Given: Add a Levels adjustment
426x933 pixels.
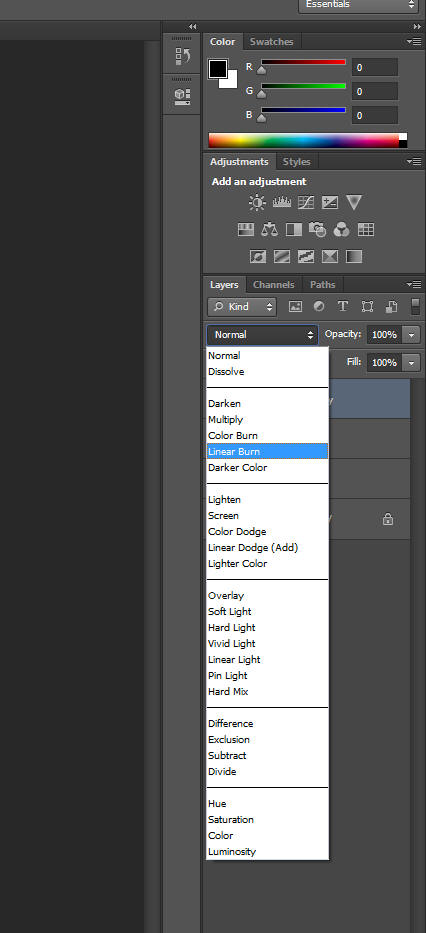Looking at the screenshot, I should click(x=281, y=202).
